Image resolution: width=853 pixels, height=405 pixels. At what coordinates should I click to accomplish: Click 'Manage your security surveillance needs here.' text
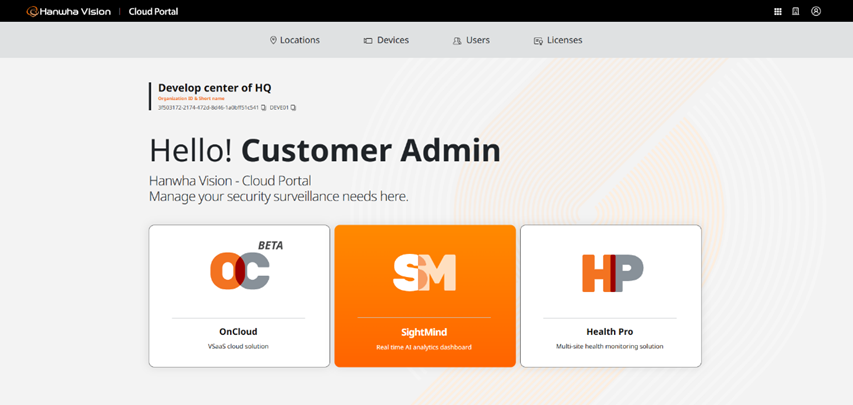(279, 197)
